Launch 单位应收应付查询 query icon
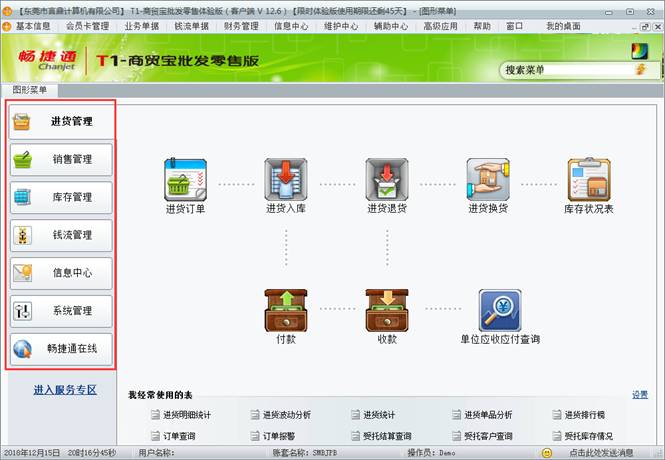This screenshot has height=460, width=665. tap(499, 310)
